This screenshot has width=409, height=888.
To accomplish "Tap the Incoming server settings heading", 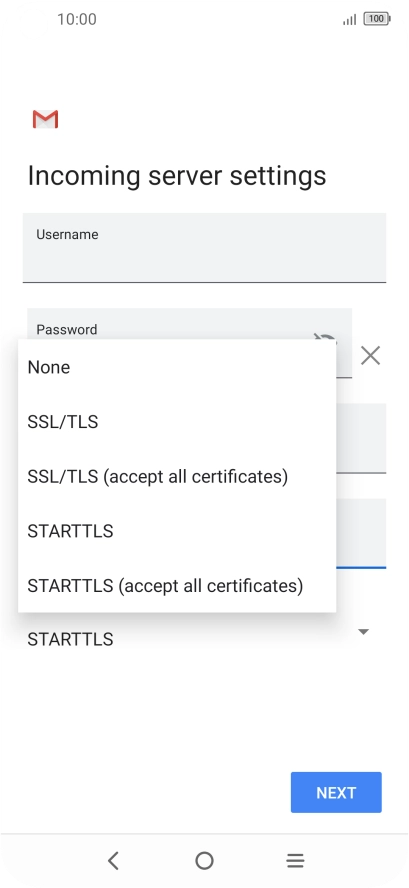I will click(177, 176).
